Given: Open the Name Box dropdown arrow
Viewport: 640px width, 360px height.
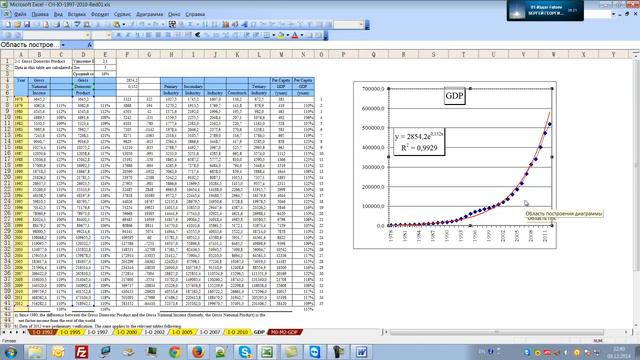Looking at the screenshot, I should tap(63, 44).
